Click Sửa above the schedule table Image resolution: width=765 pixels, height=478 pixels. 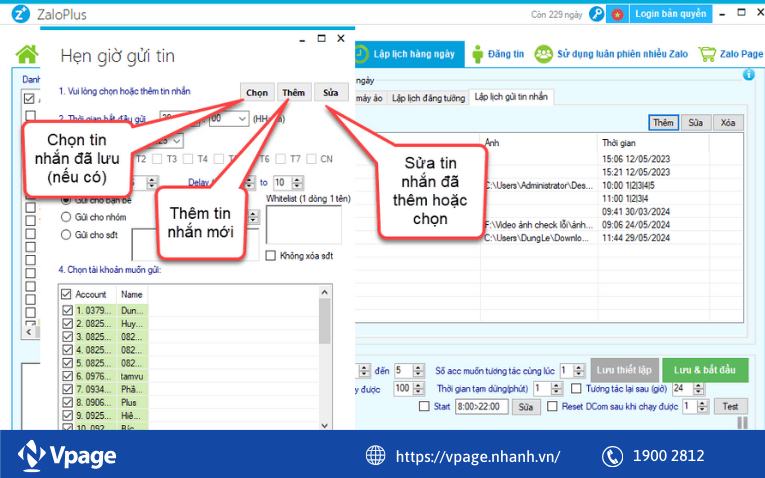point(695,122)
